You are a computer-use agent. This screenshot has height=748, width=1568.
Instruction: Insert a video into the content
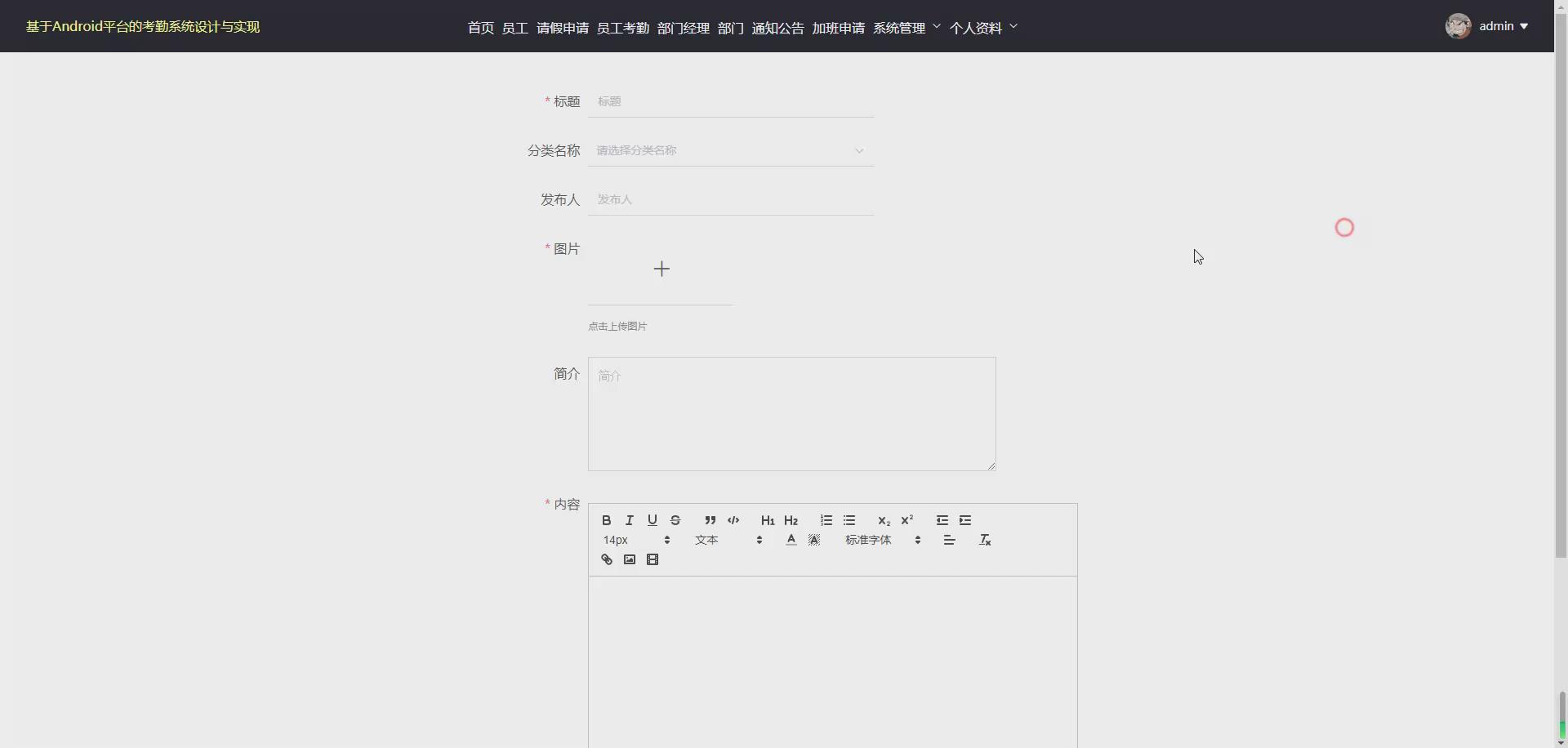[x=653, y=559]
